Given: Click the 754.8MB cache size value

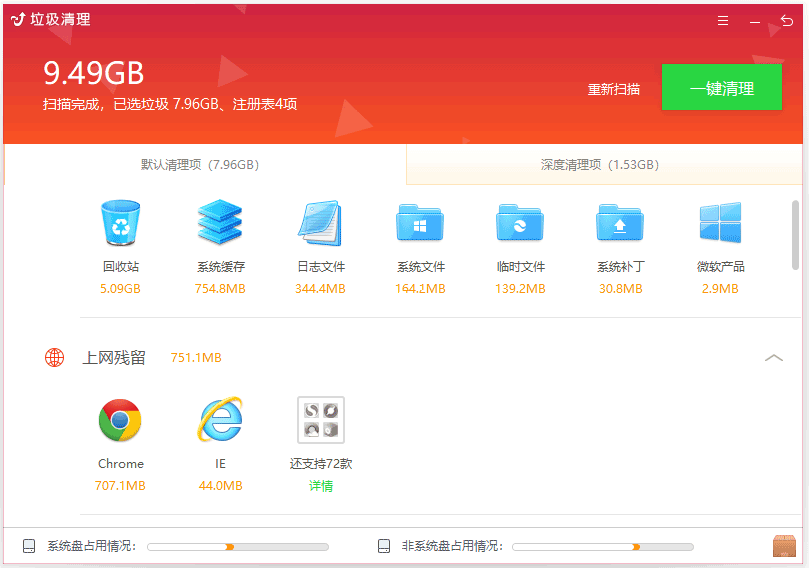Looking at the screenshot, I should [220, 288].
